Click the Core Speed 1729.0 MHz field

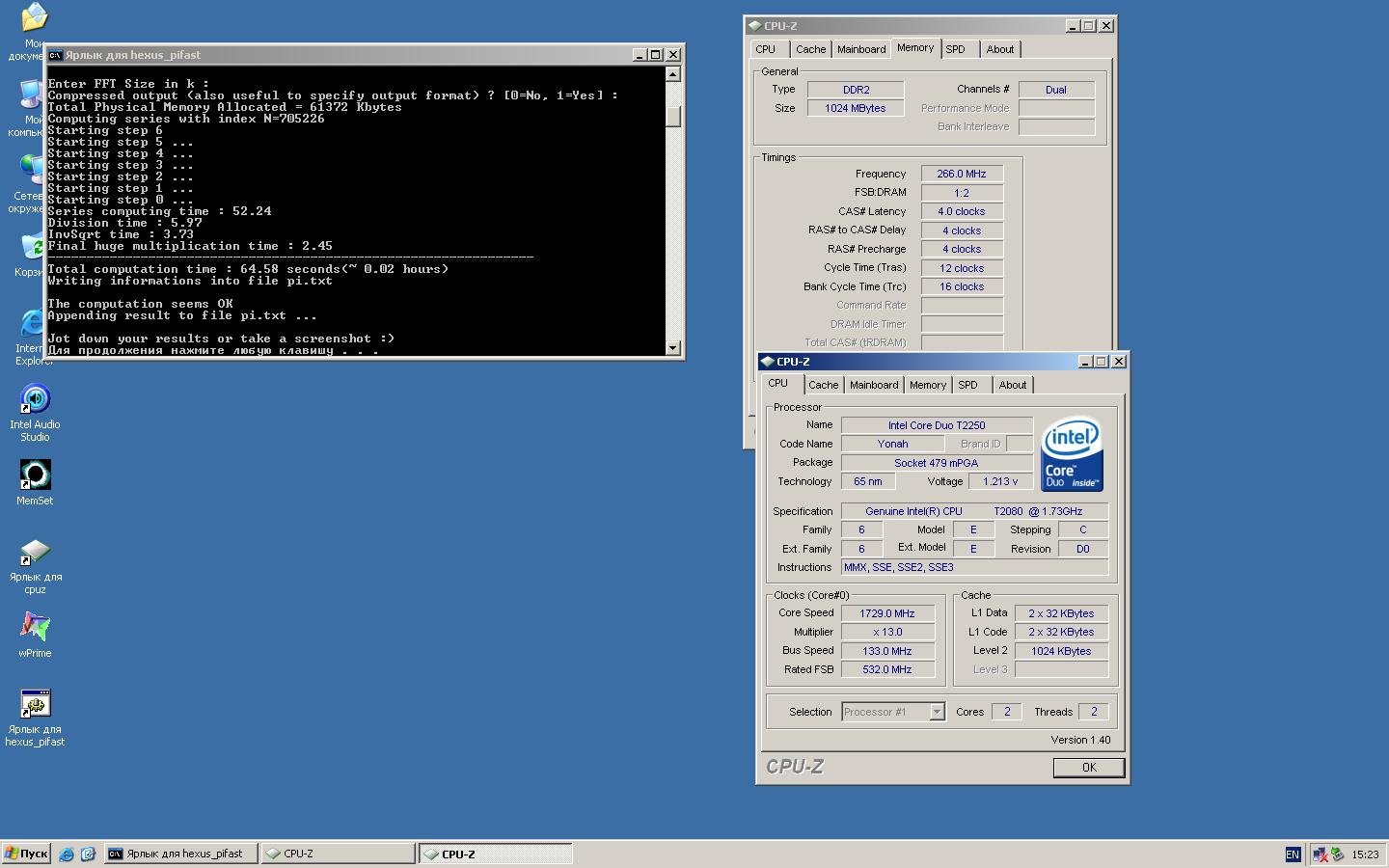pyautogui.click(x=887, y=613)
